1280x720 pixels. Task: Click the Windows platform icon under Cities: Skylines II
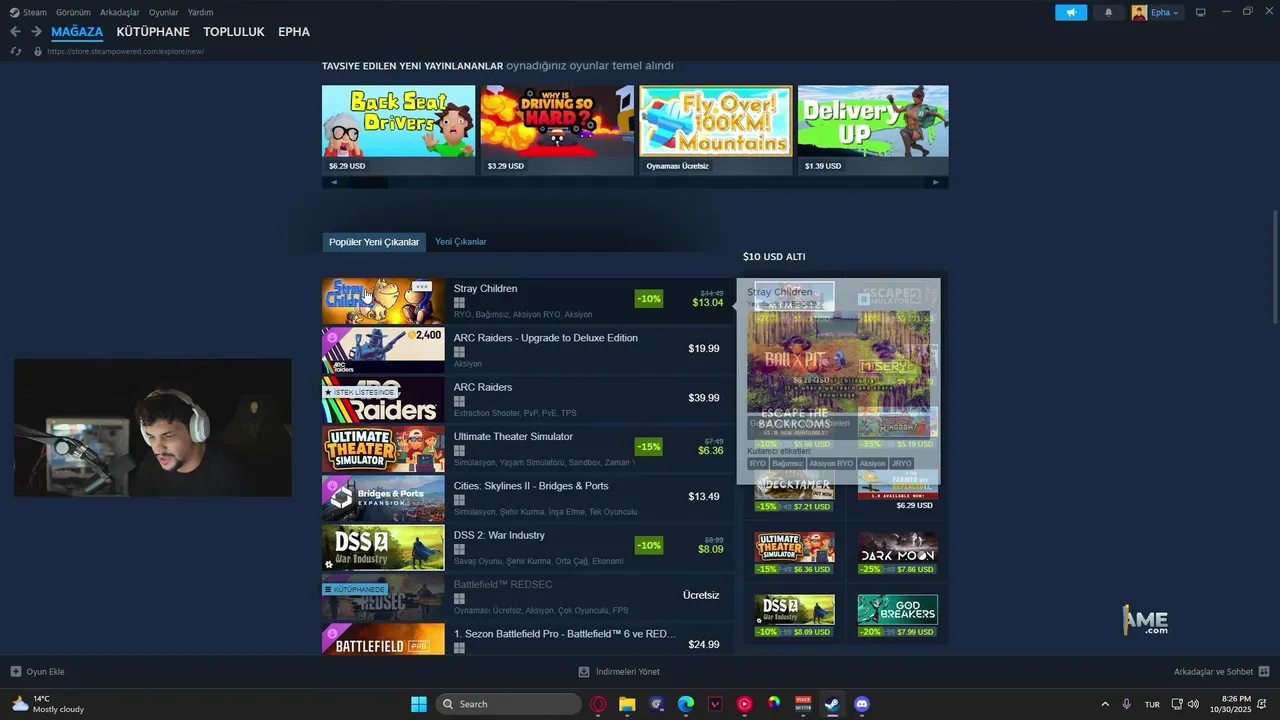point(459,499)
